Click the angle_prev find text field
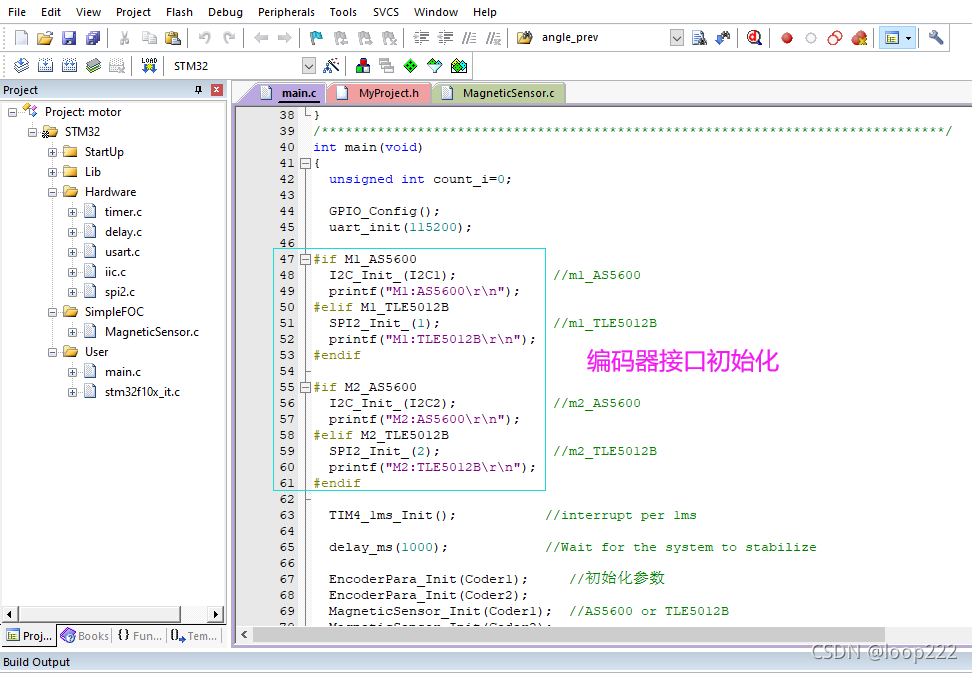Screen dimensions: 972x673 coord(603,38)
